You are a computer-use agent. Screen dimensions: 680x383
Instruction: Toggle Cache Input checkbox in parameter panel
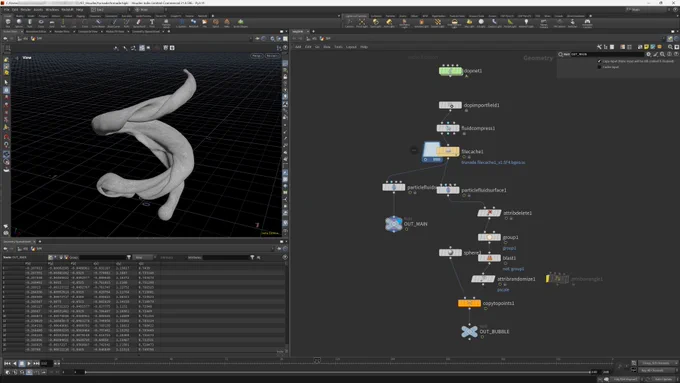600,67
